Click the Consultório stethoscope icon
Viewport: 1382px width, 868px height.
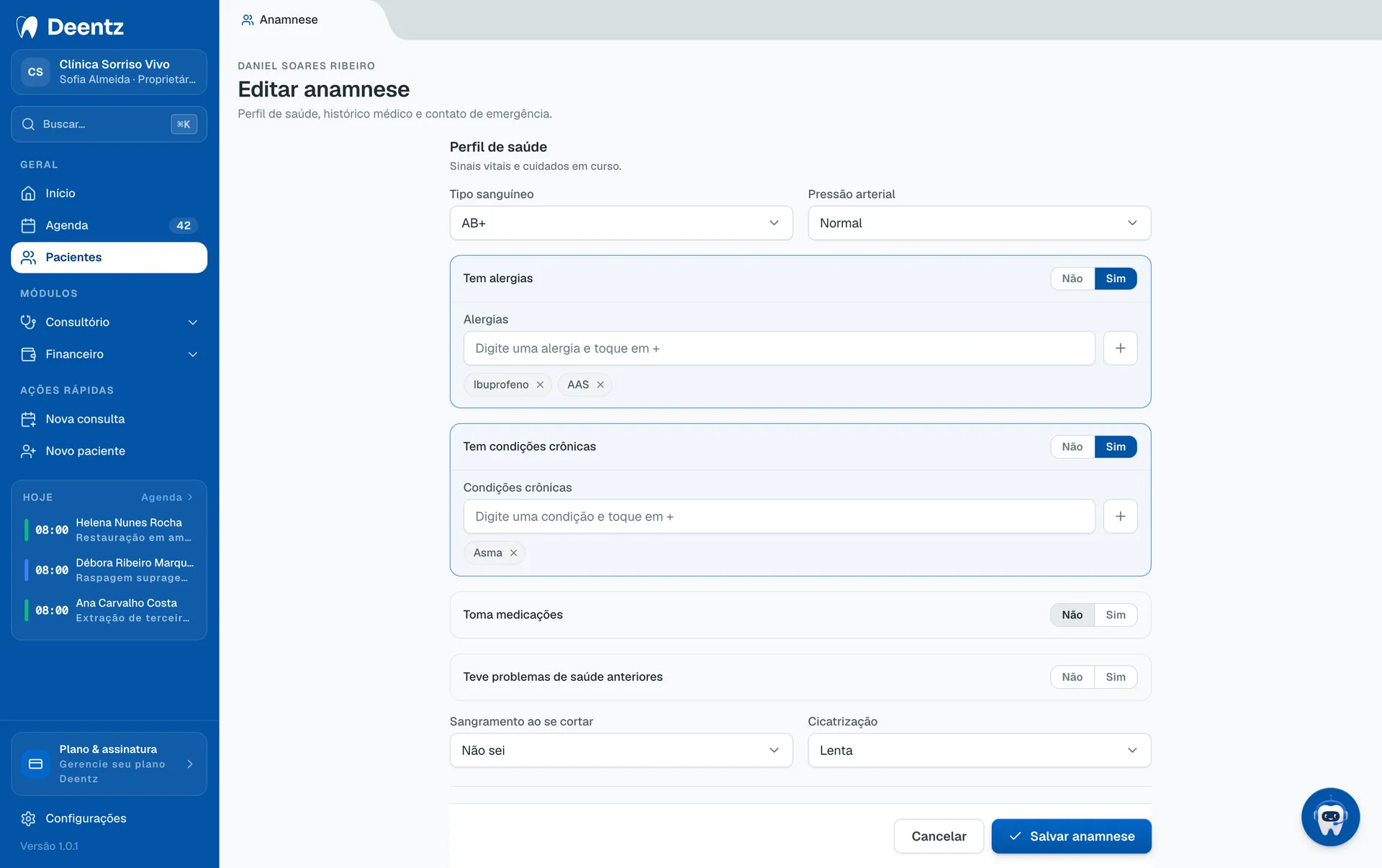pos(29,322)
